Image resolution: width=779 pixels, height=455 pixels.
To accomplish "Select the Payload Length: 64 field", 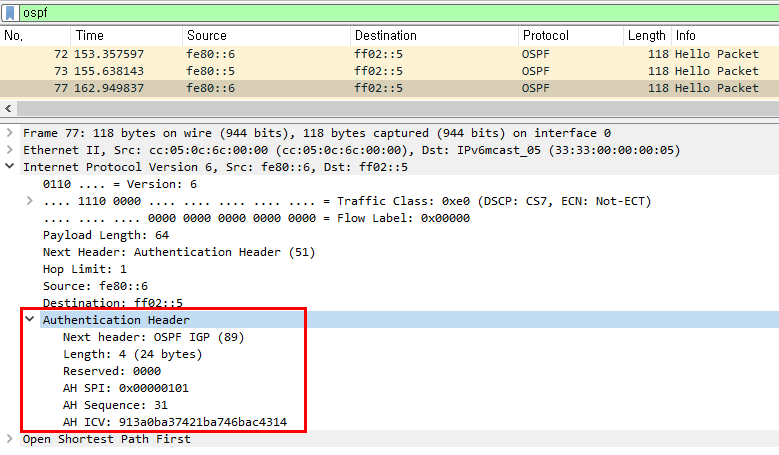I will (x=106, y=235).
